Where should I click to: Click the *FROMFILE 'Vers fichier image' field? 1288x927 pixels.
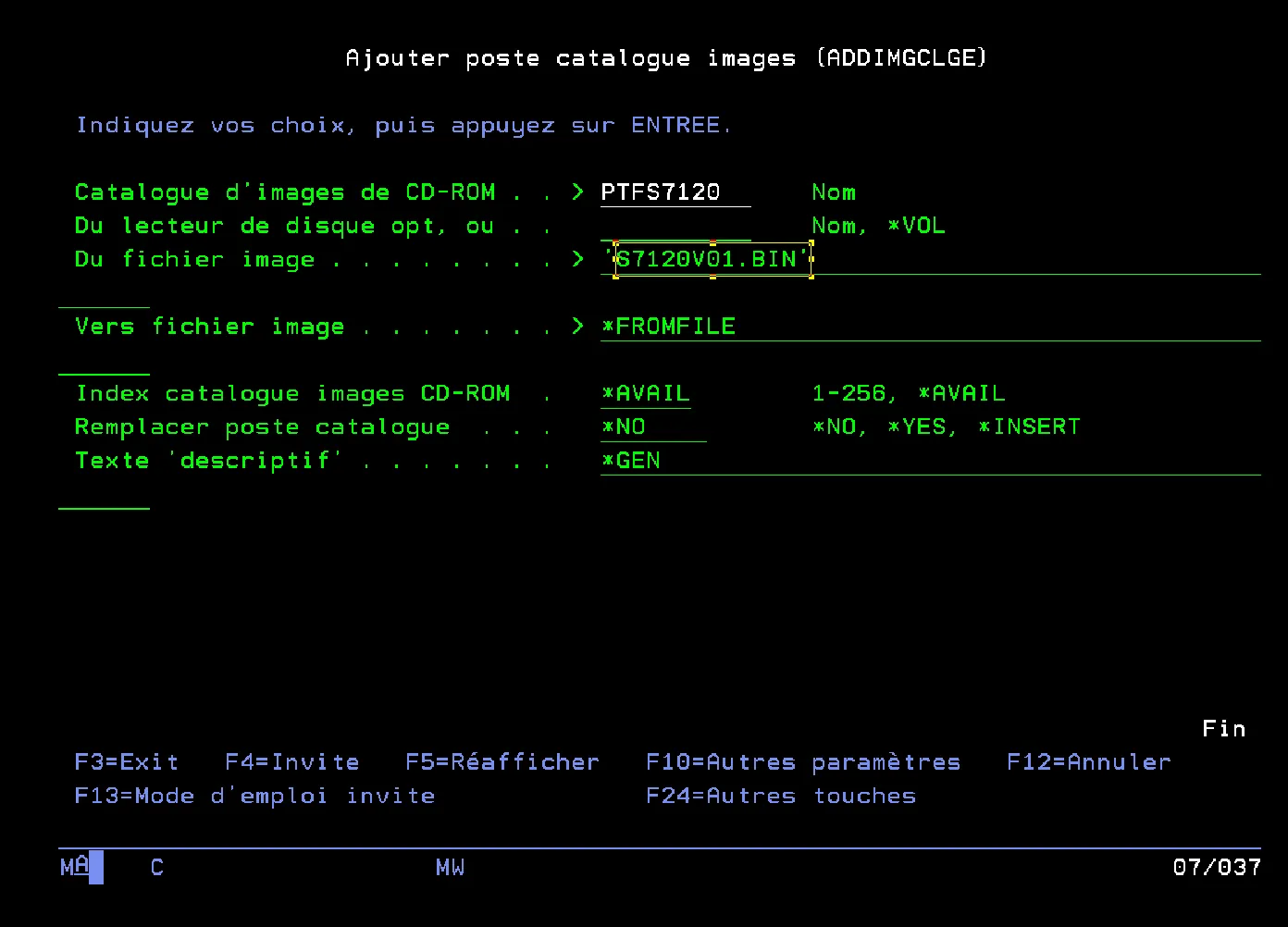[931, 327]
